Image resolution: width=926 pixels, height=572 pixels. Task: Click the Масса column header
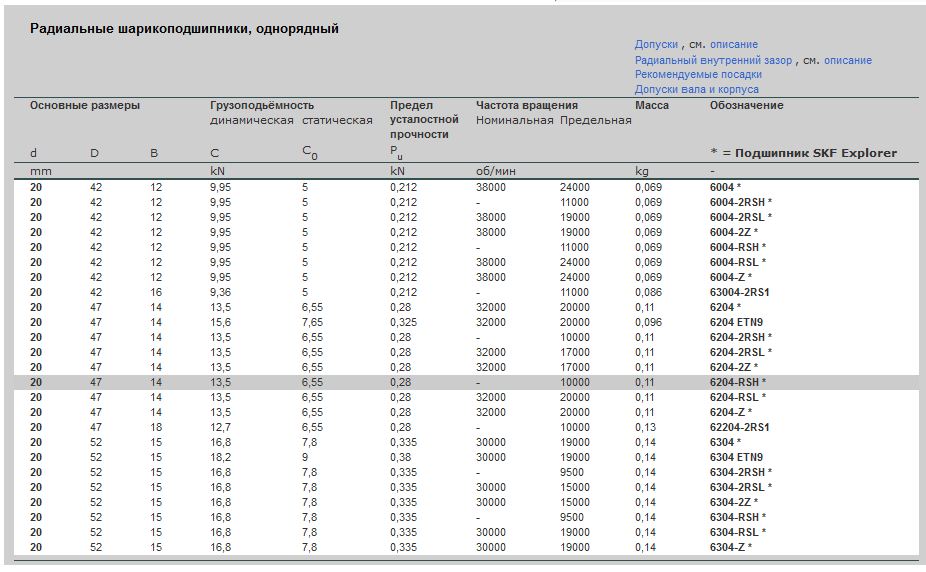pos(651,105)
